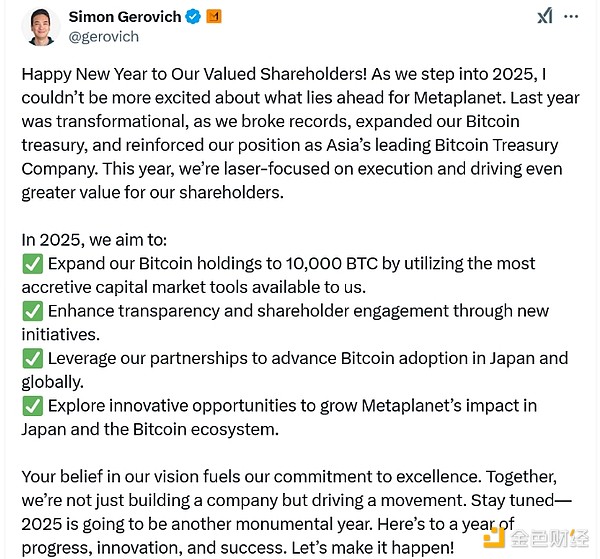Click checkmark beside Expand our Bitcoin holdings
The width and height of the screenshot is (600, 559).
pyautogui.click(x=33, y=264)
